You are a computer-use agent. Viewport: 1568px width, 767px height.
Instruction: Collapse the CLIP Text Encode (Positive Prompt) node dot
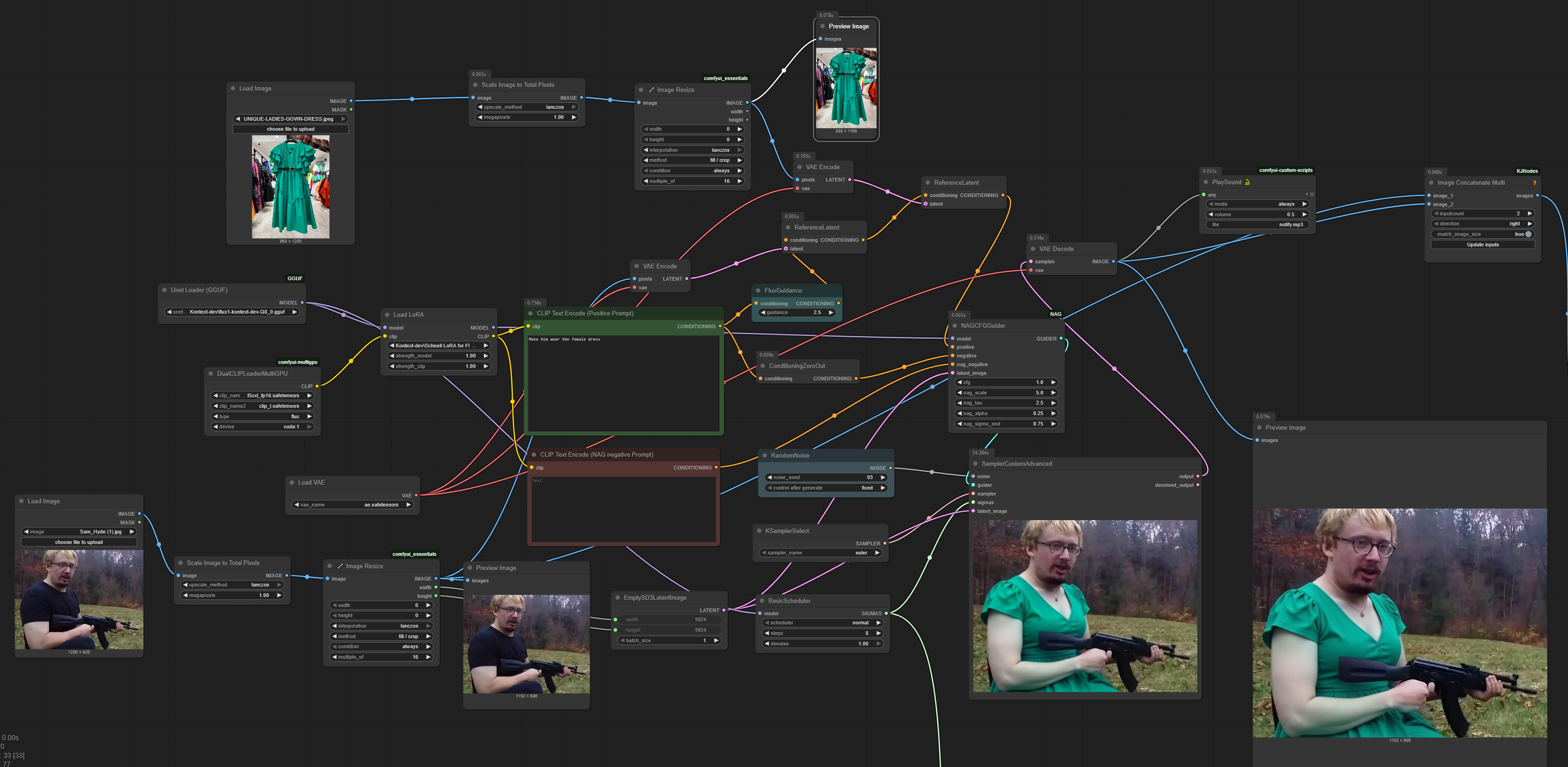tap(530, 314)
